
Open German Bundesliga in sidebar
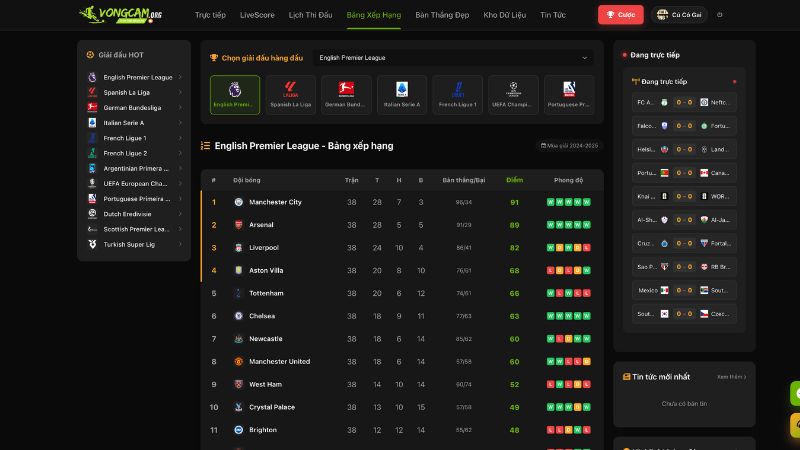(134, 108)
